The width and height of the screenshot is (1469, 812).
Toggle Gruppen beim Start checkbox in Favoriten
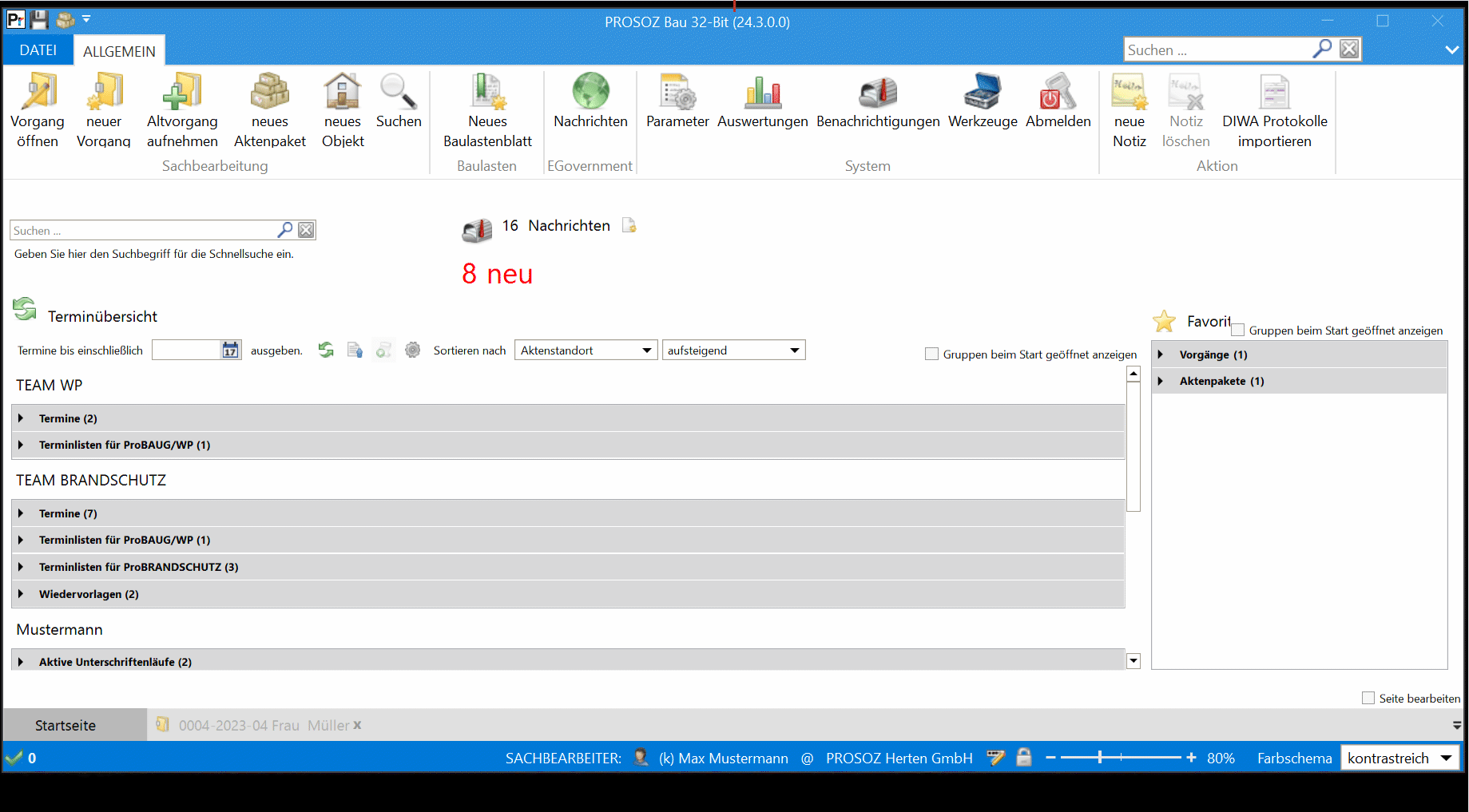1238,330
